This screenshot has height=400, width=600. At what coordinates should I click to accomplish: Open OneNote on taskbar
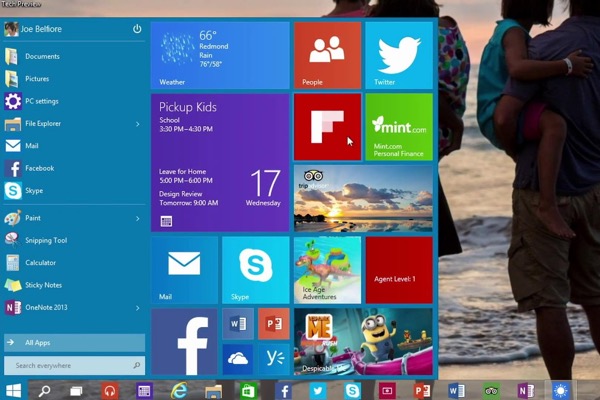pos(526,391)
